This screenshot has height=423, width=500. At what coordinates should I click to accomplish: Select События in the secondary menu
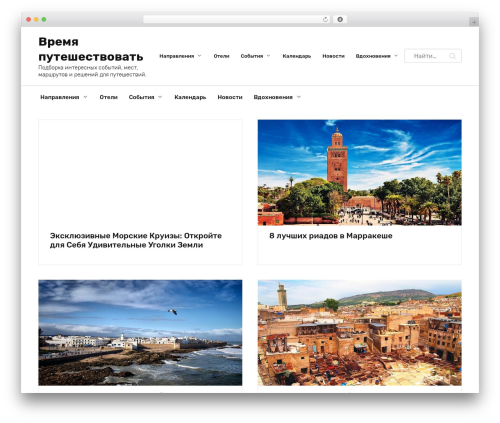141,97
